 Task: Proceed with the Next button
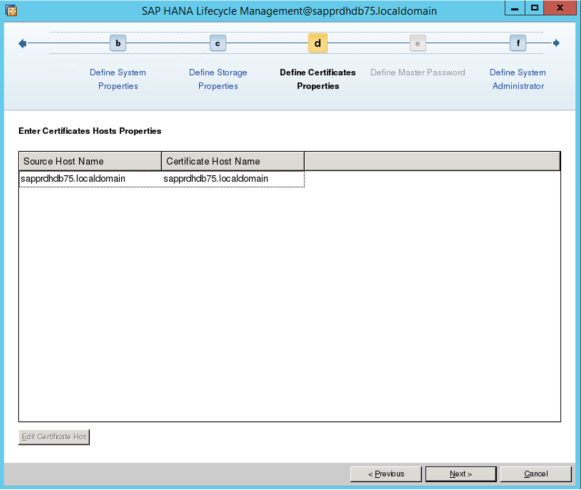(461, 474)
